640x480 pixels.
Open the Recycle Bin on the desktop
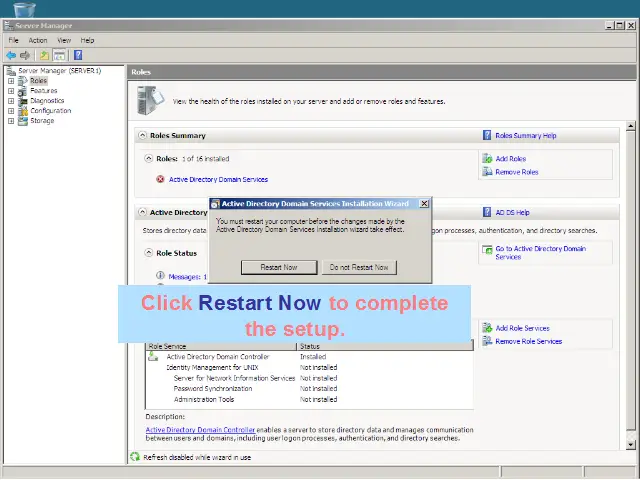pos(24,9)
